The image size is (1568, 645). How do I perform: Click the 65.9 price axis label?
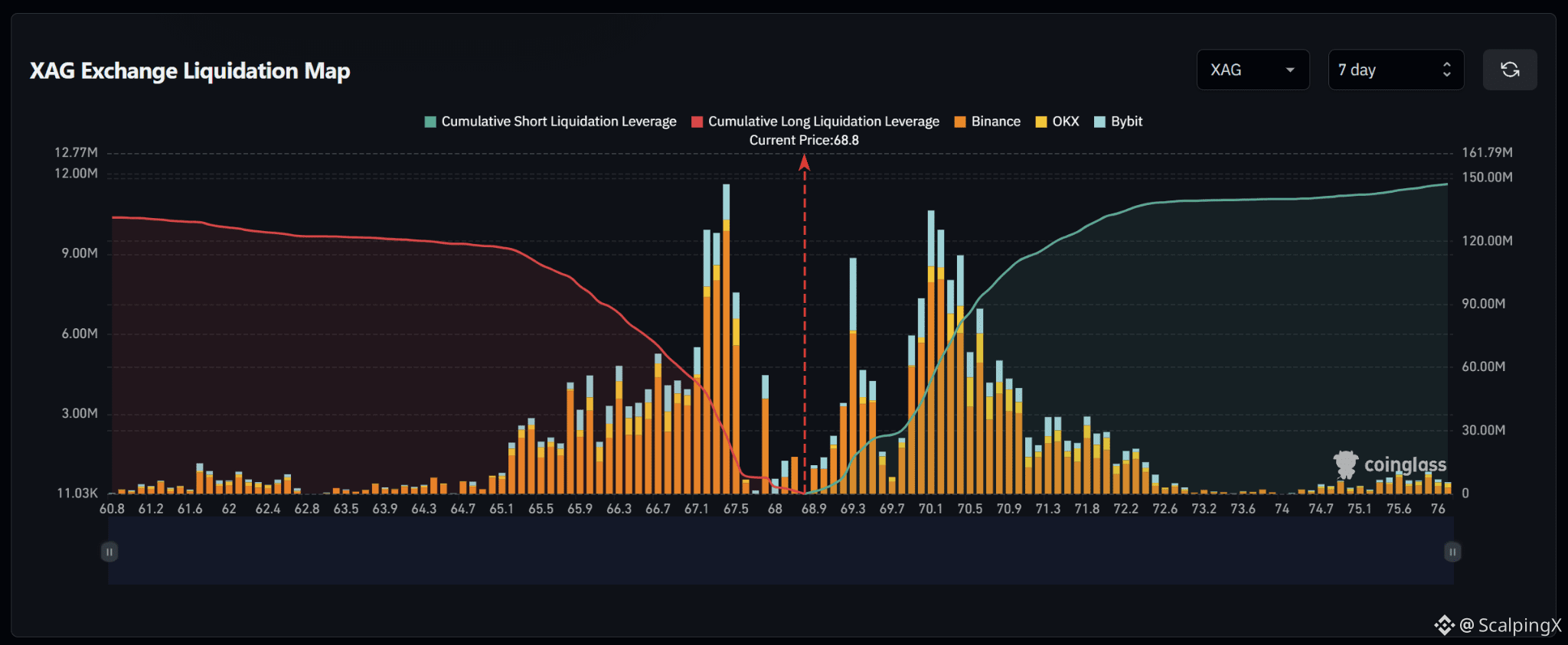point(580,509)
